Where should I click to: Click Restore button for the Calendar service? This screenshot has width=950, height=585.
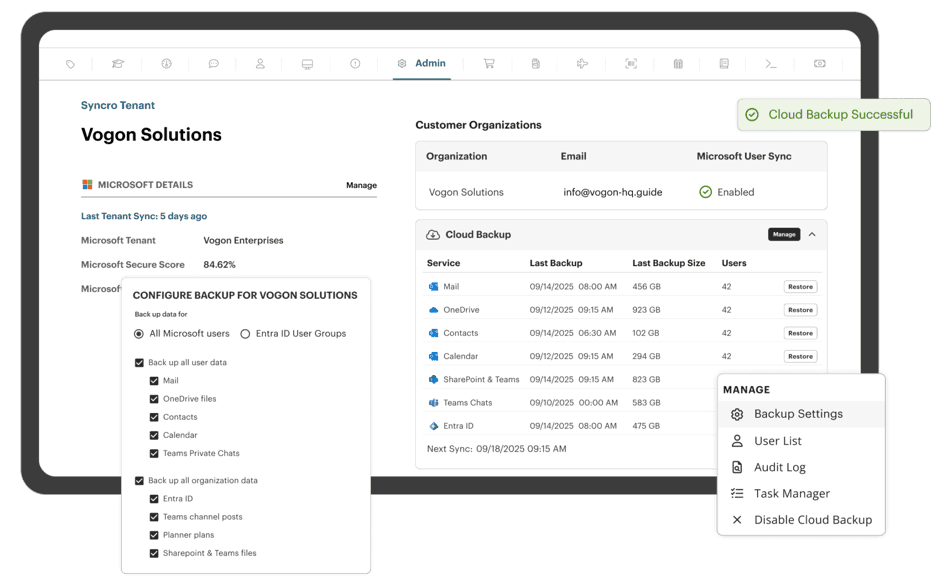(800, 357)
